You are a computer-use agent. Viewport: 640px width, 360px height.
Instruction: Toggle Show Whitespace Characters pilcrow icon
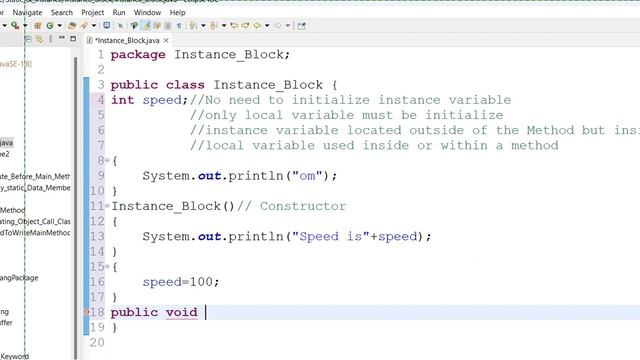click(179, 25)
